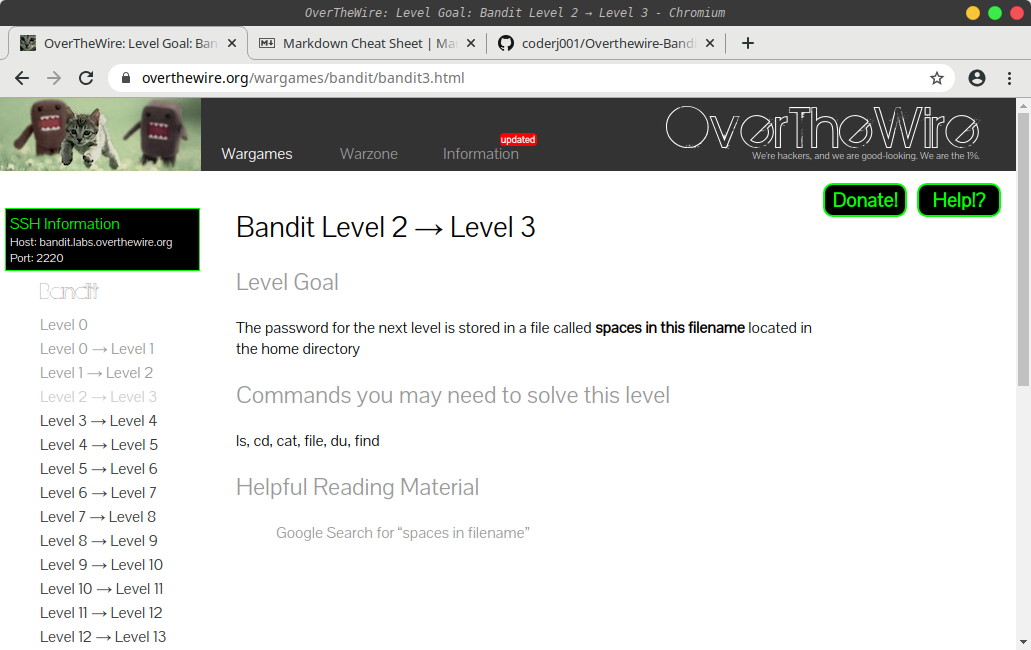This screenshot has width=1031, height=650.
Task: View site security lock info
Action: point(126,78)
